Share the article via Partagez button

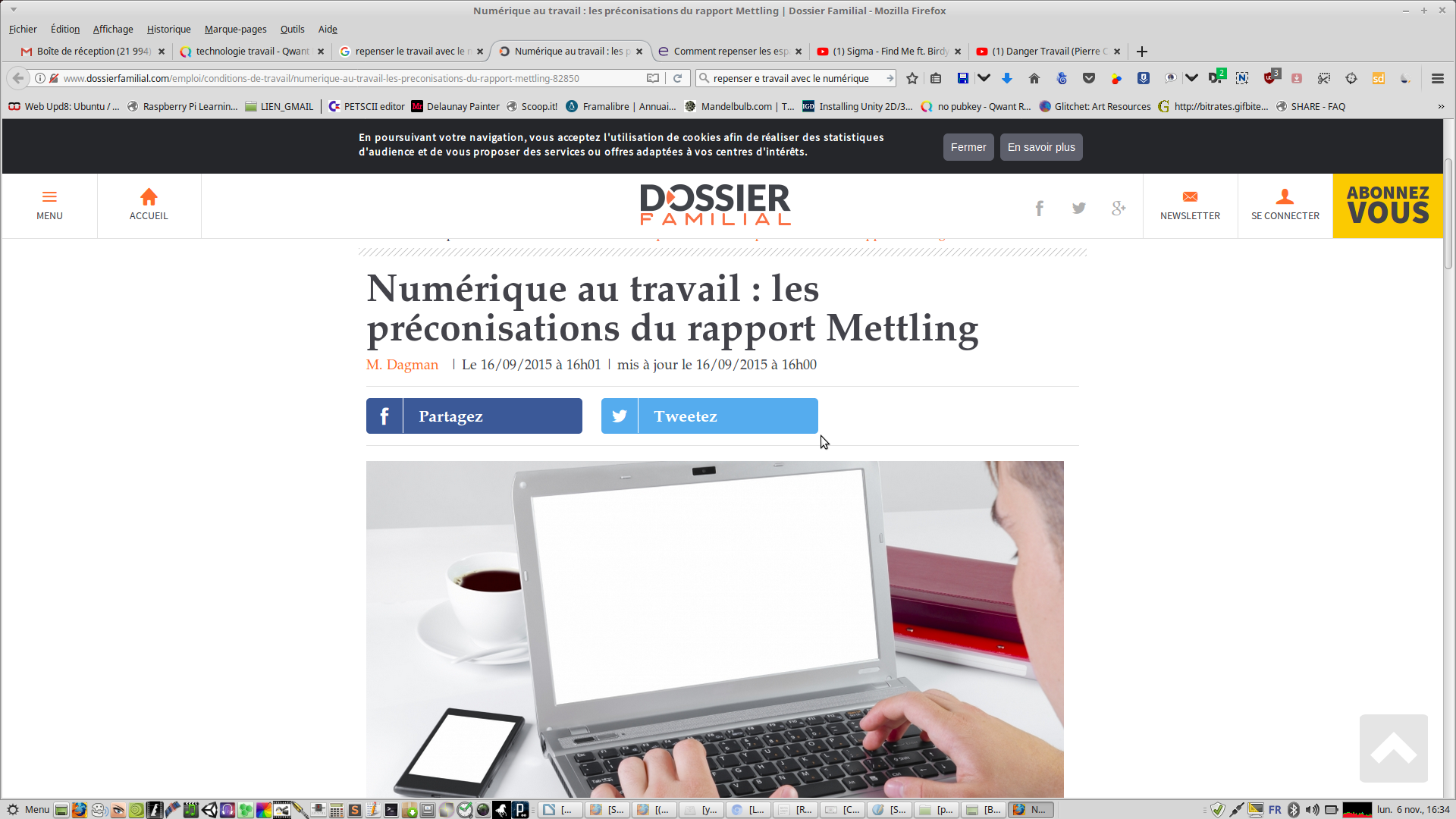tap(474, 416)
